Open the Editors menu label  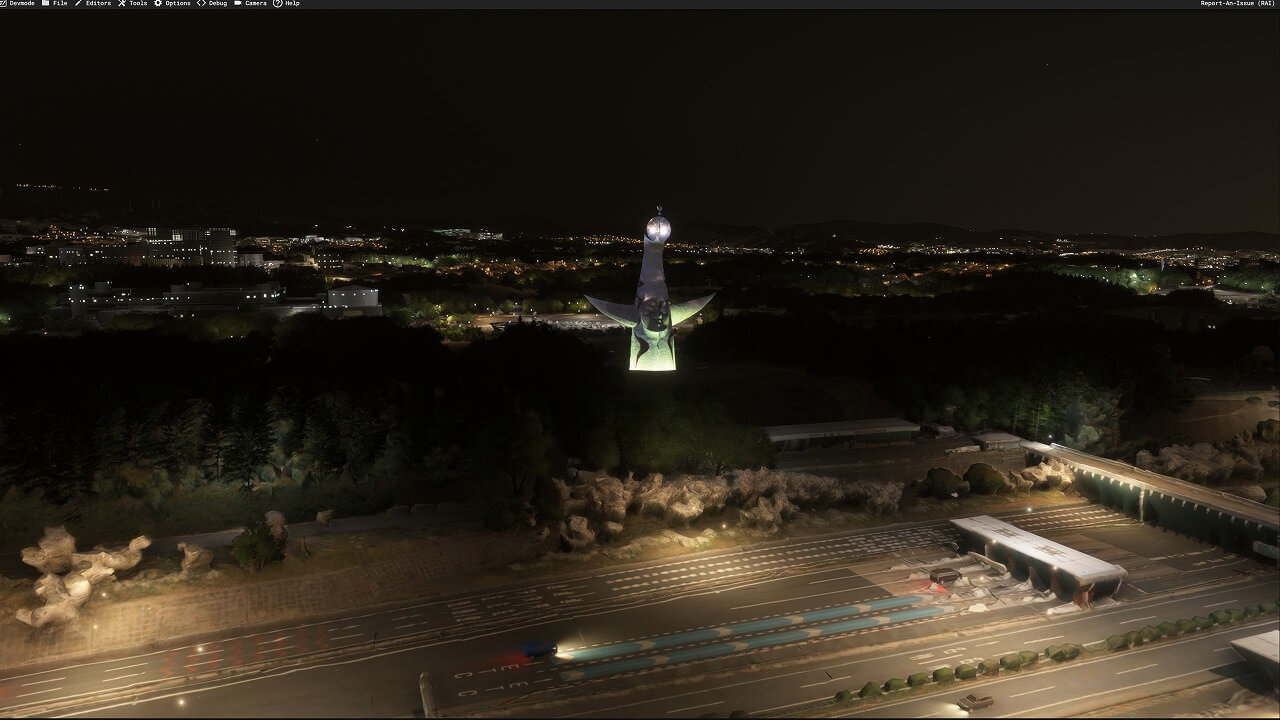[98, 4]
